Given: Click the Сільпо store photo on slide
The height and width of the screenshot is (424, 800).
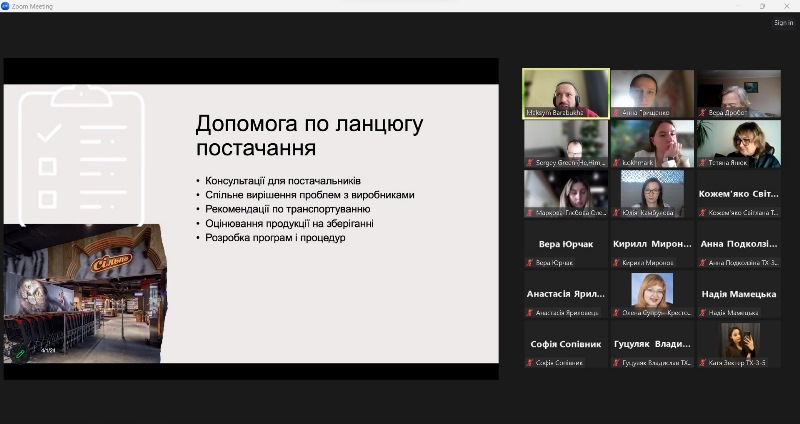Looking at the screenshot, I should 85,293.
